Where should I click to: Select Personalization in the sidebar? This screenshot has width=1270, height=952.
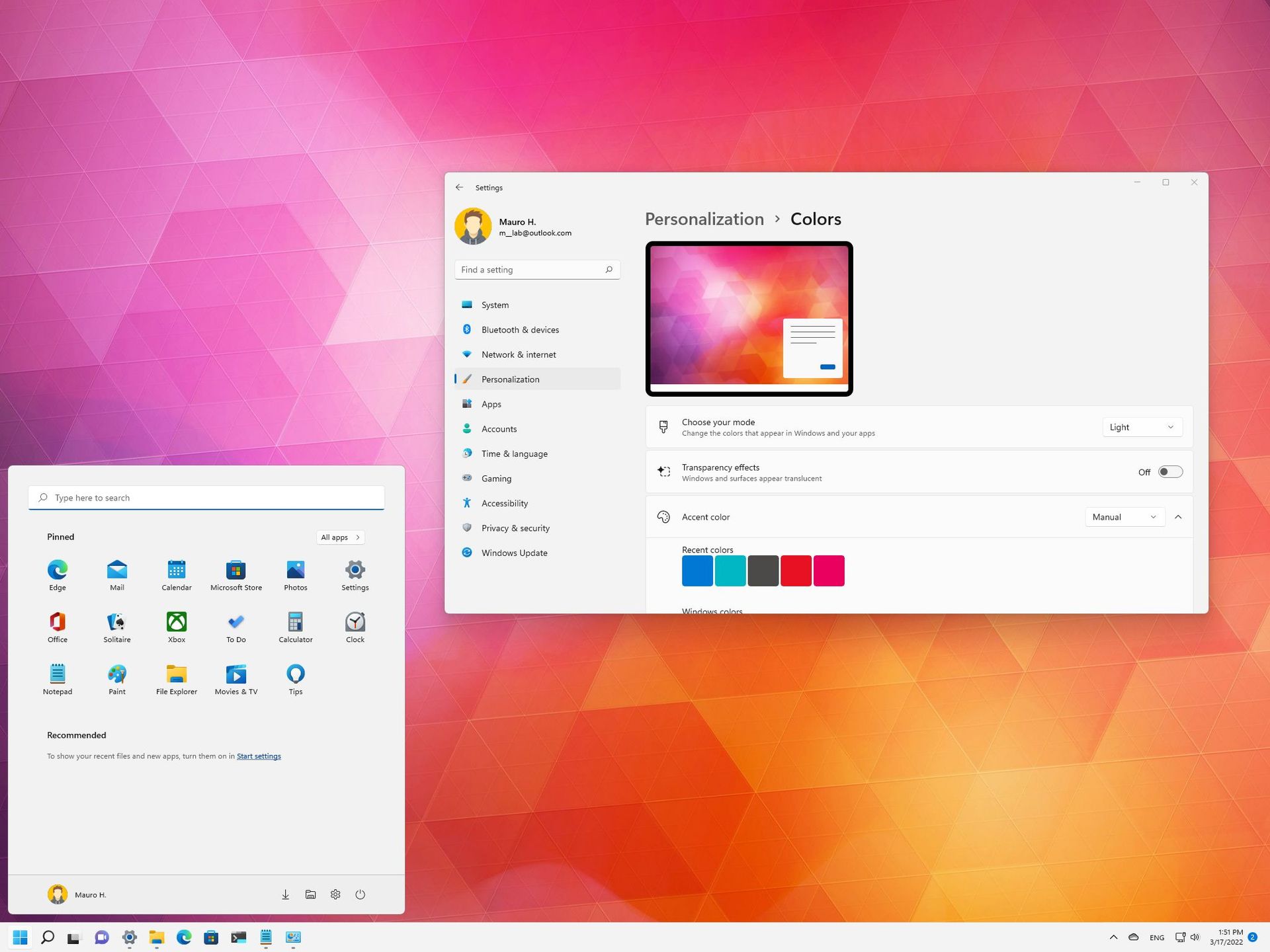point(510,379)
